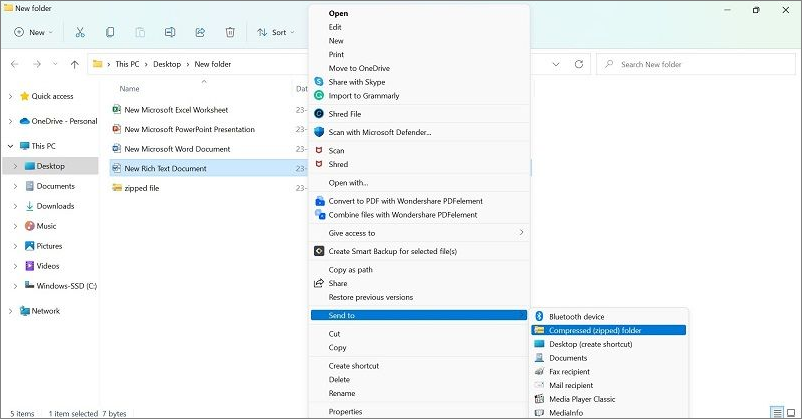The image size is (802, 419).
Task: Select Bluetooth device in Send to submenu
Action: pos(576,317)
